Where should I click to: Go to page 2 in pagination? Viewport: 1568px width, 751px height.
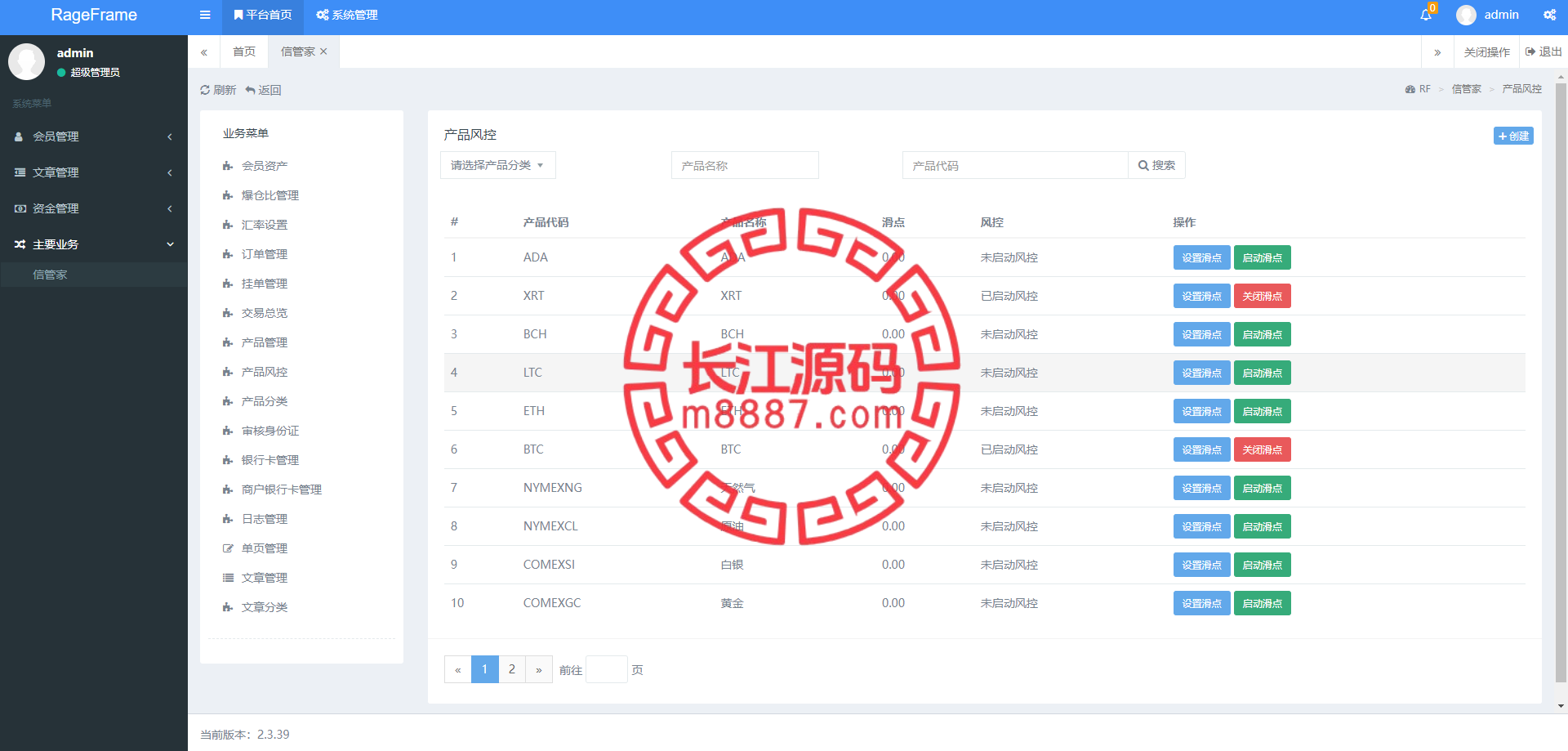(x=512, y=669)
